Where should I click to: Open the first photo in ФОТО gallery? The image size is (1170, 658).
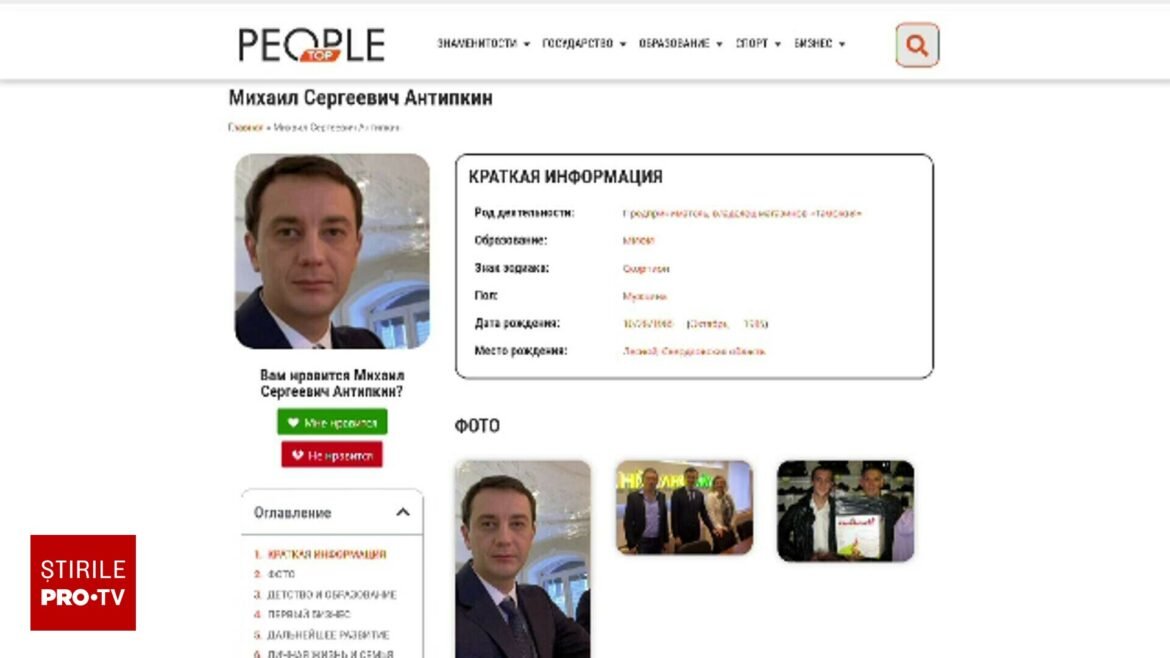click(523, 559)
